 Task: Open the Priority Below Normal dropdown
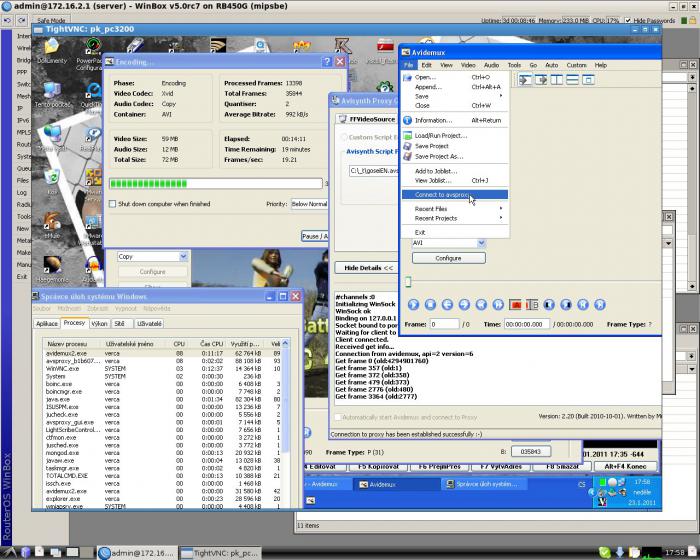coord(309,204)
